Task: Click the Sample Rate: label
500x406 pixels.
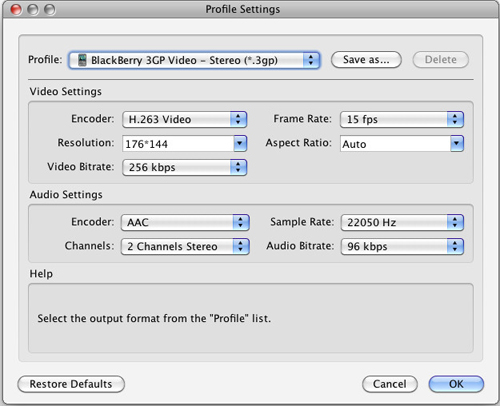Action: coord(302,222)
